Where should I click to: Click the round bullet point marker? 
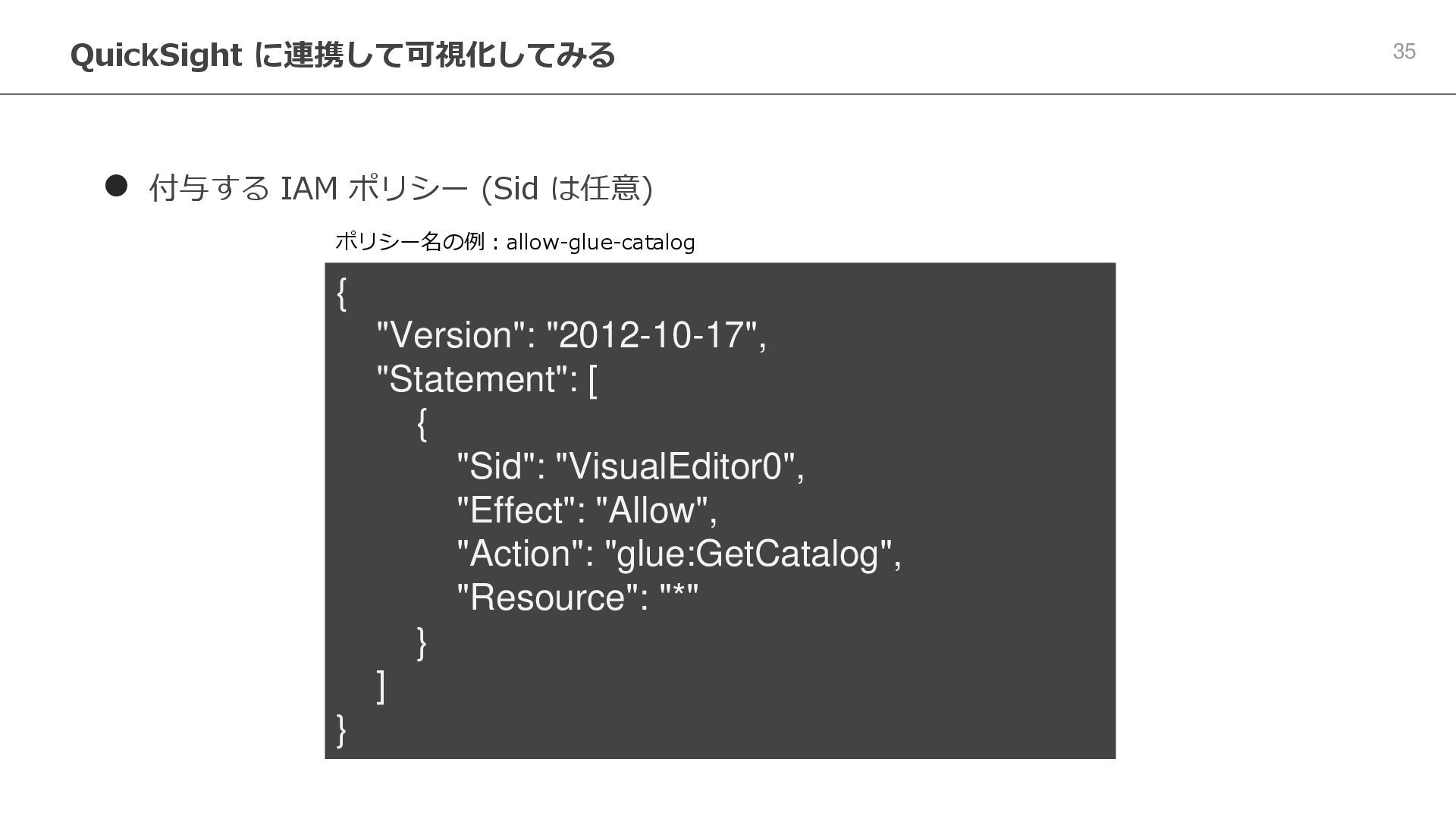pos(116,186)
